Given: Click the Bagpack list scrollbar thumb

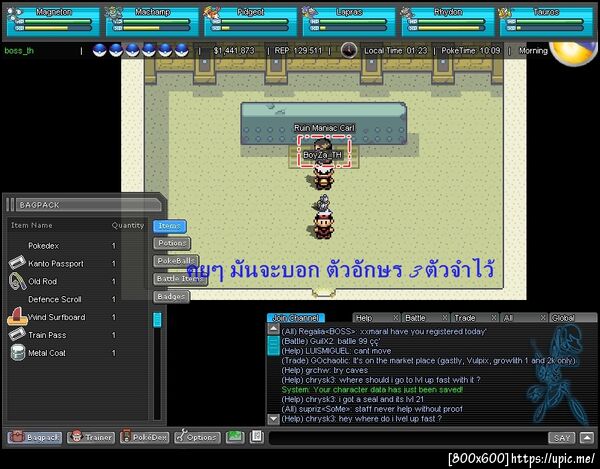Looking at the screenshot, I should tap(157, 320).
